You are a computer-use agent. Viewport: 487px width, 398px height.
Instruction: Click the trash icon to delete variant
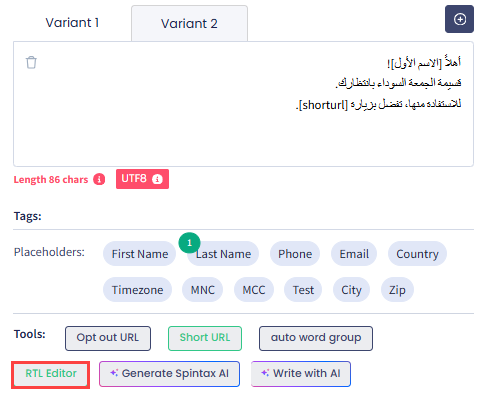(x=31, y=62)
